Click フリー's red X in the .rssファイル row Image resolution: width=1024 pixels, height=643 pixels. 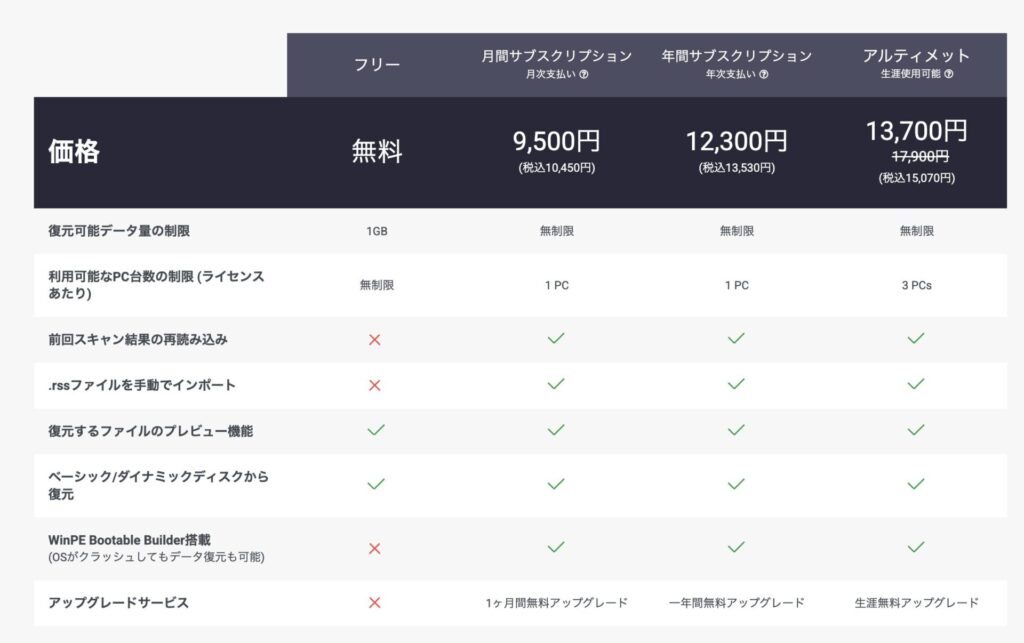[376, 384]
